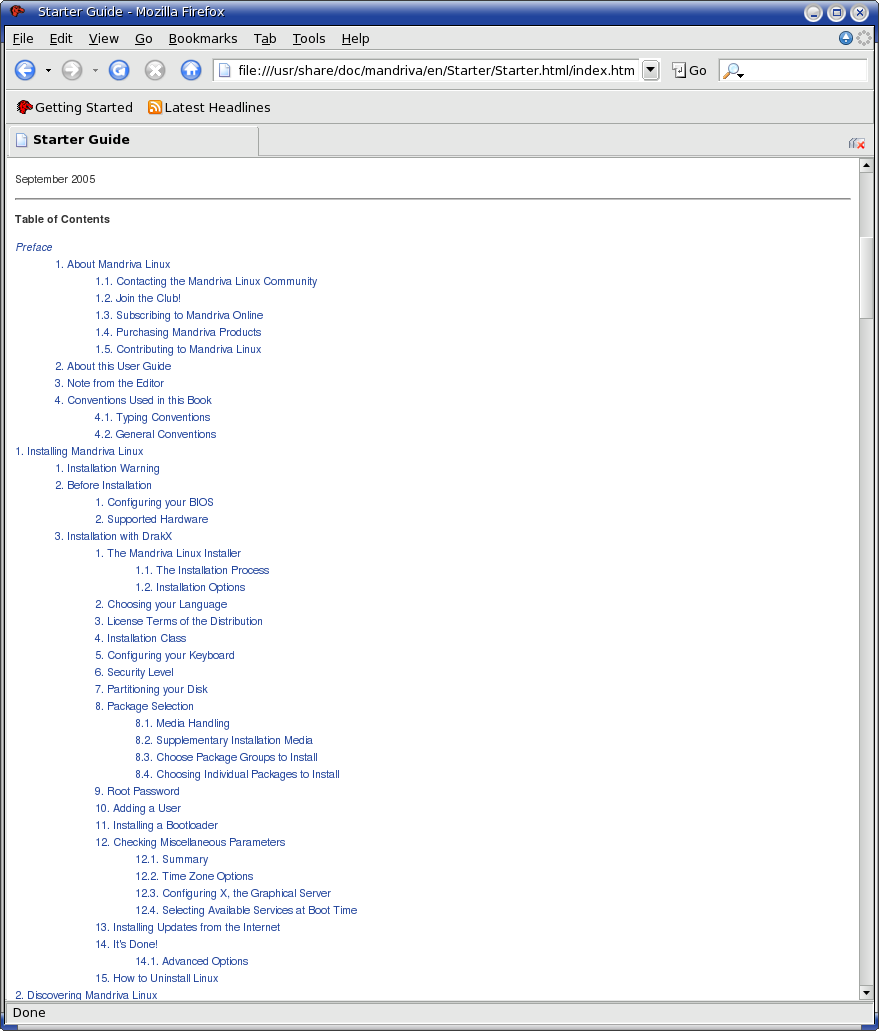
Task: Open the Preface link
Action: pos(34,247)
